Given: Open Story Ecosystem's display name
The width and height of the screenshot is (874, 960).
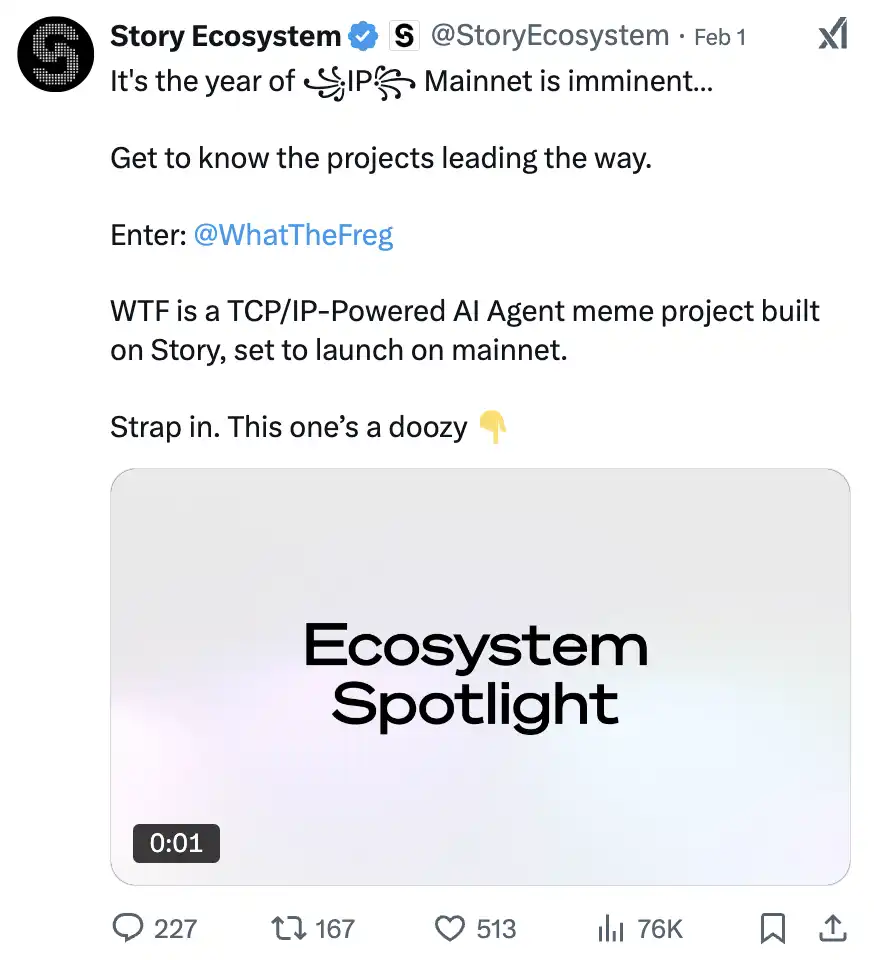Looking at the screenshot, I should coord(227,34).
